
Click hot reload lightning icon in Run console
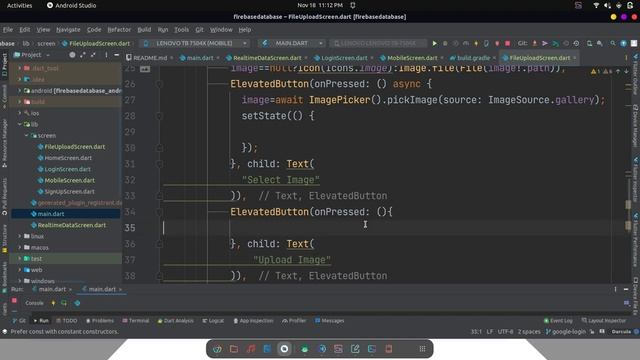[53, 303]
